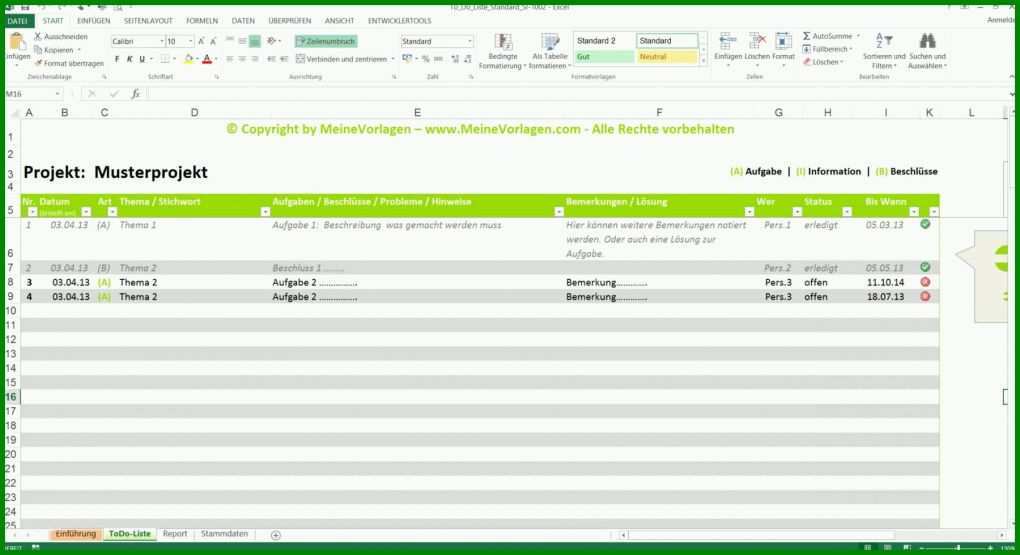Screen dimensions: 1020x555
Task: Center text horizontally in ribbon
Action: (x=242, y=59)
